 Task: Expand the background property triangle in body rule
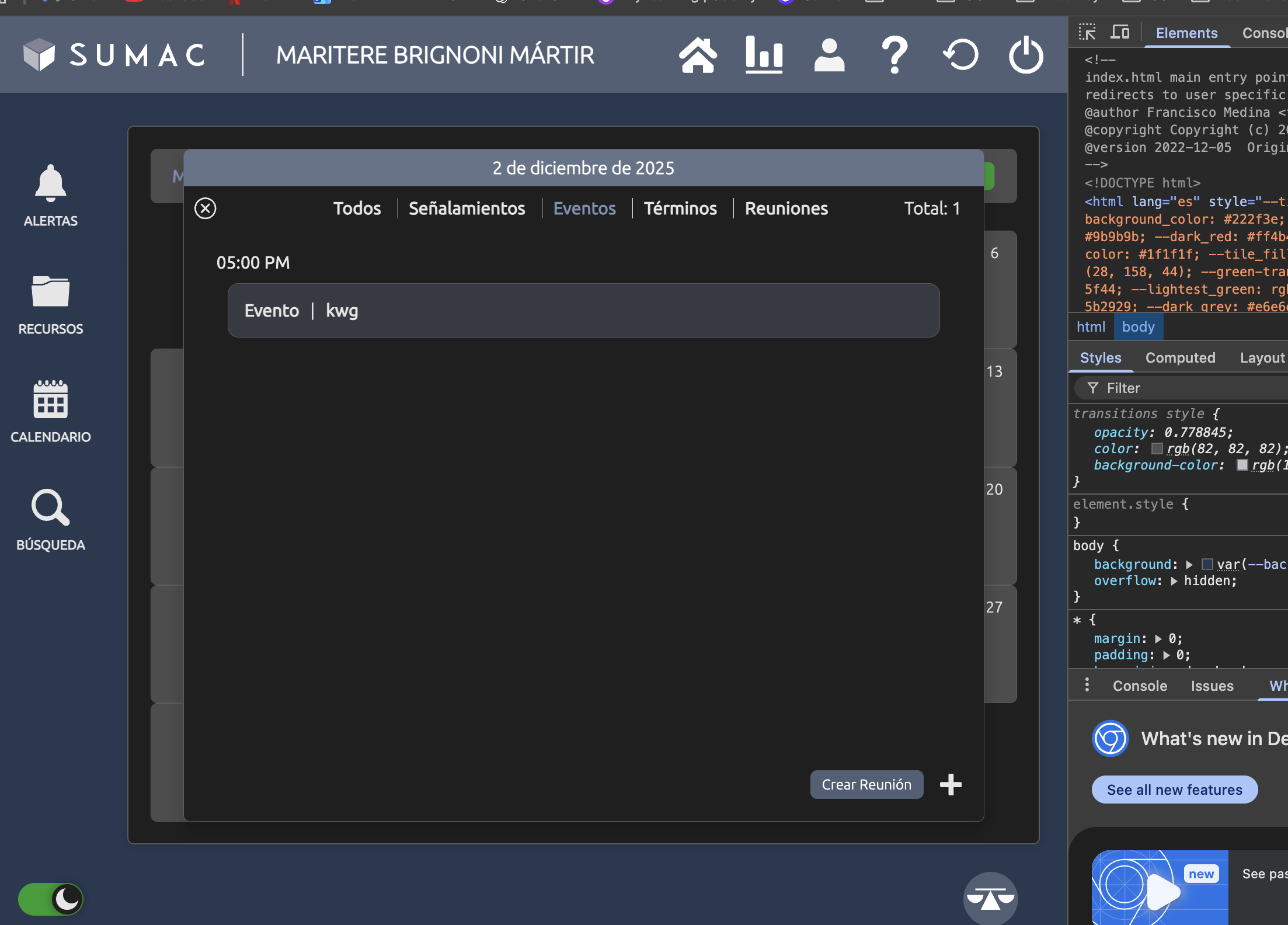tap(1189, 565)
